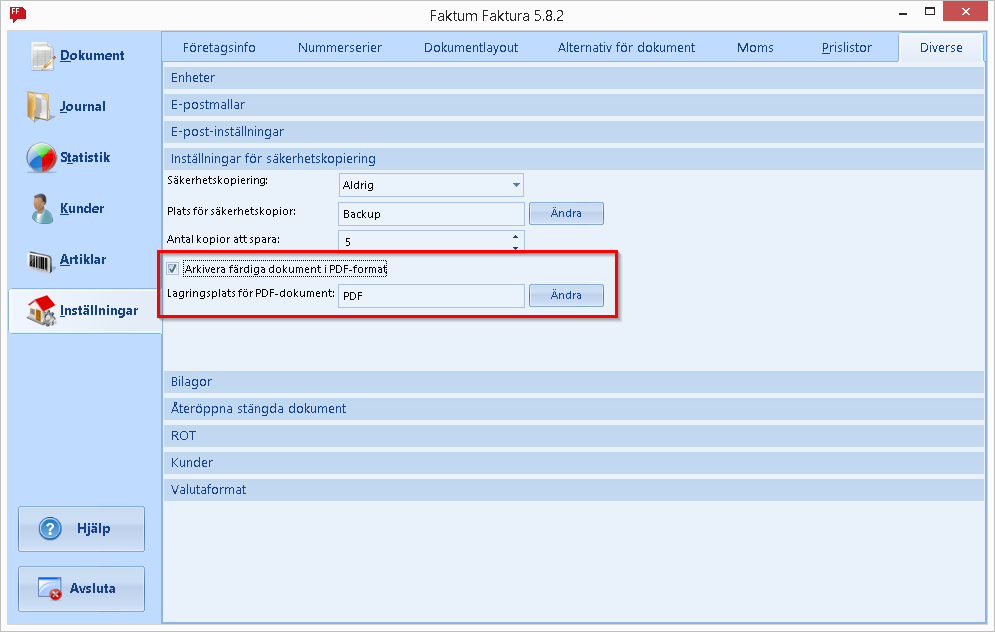Close the Faktum Faktura window

pyautogui.click(x=966, y=11)
